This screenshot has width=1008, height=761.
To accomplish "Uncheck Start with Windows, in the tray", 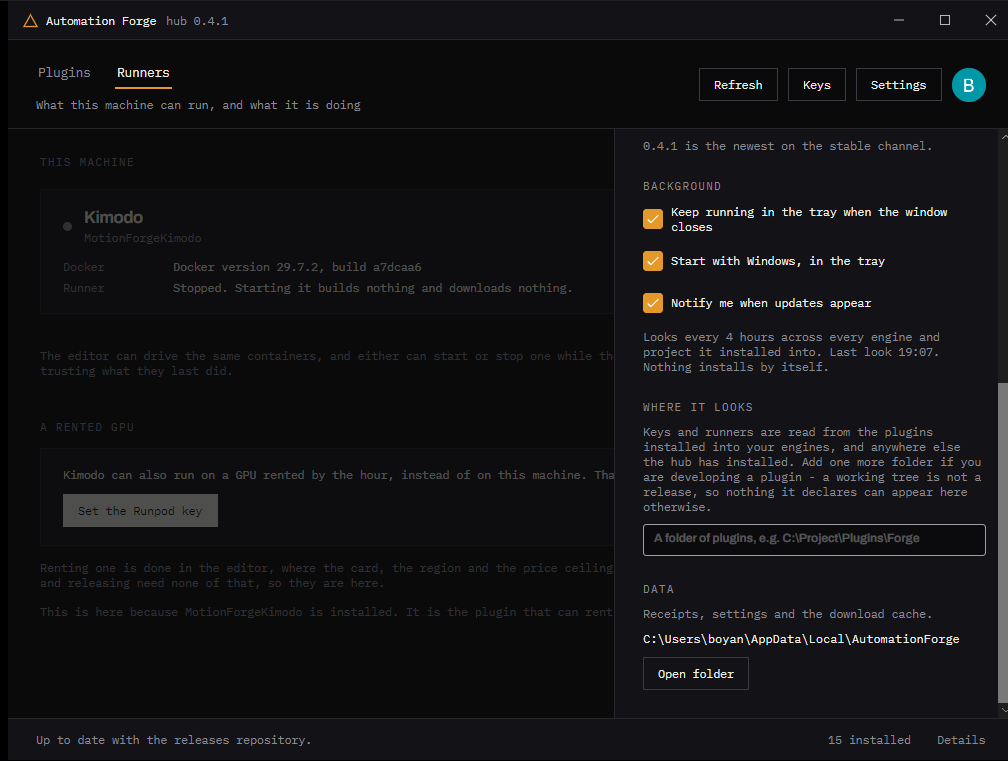I will pyautogui.click(x=652, y=261).
